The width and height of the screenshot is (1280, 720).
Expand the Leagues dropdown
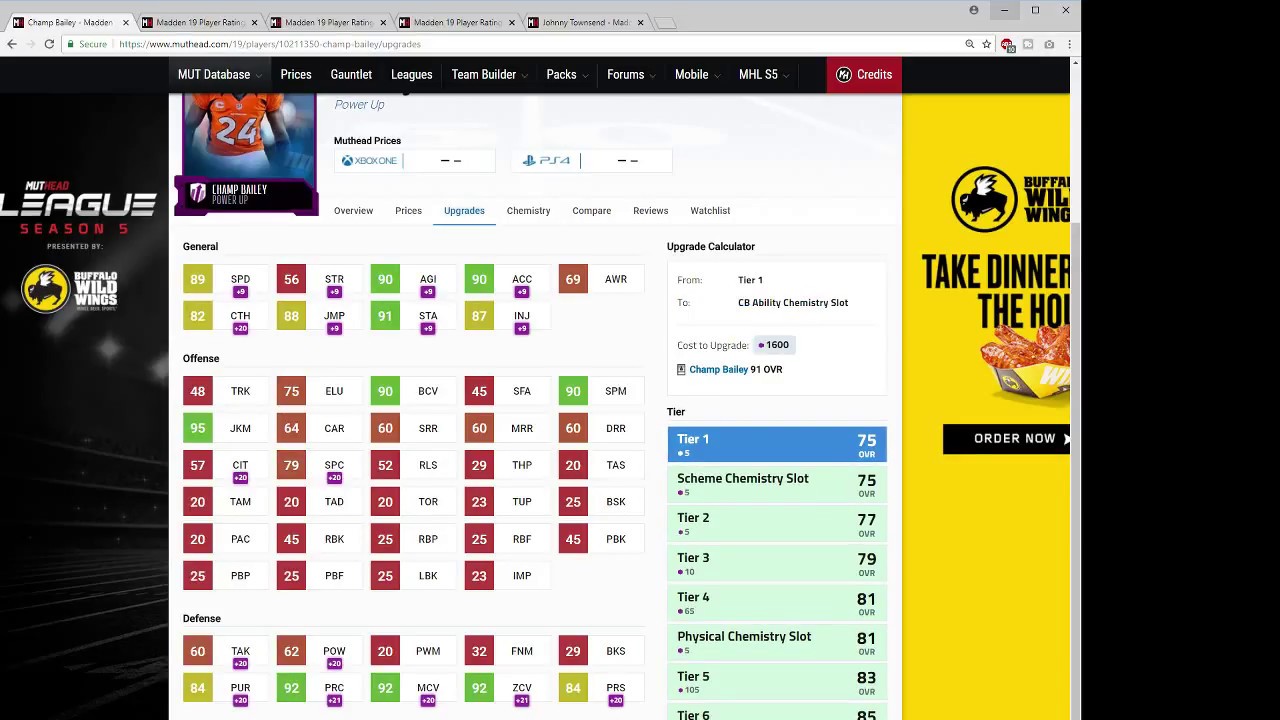(411, 75)
